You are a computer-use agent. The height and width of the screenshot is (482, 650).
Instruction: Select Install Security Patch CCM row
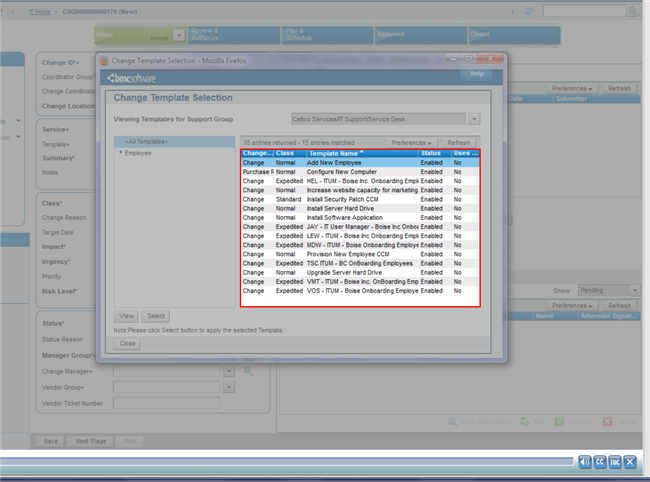click(360, 199)
